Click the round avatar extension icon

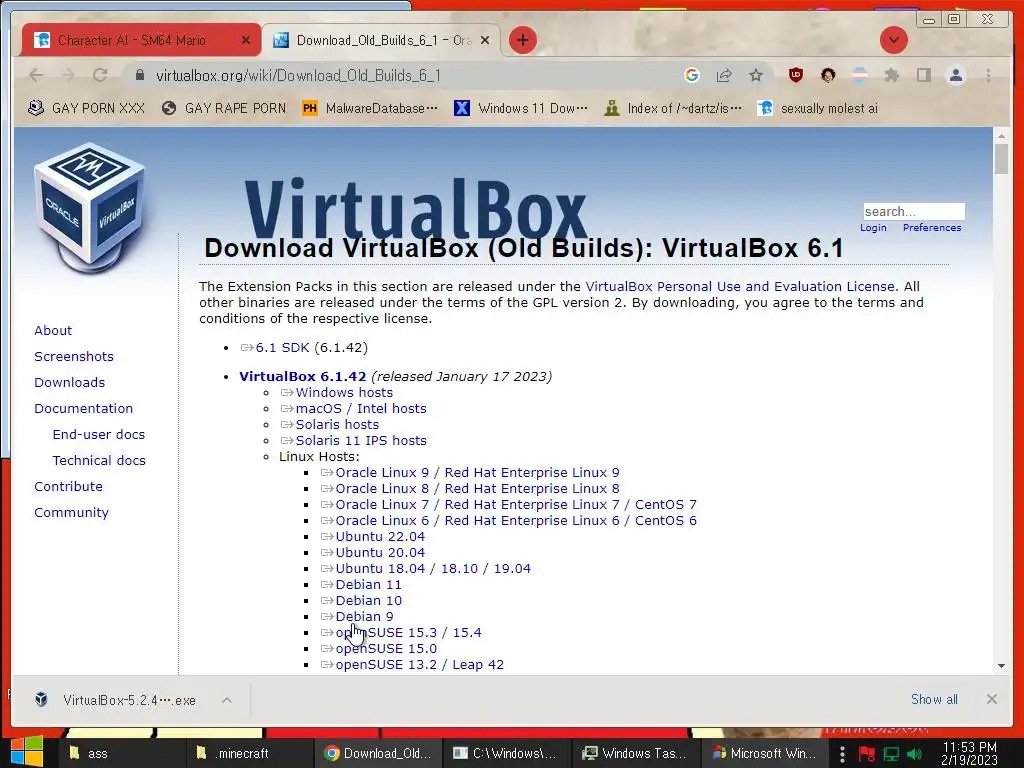(x=827, y=76)
